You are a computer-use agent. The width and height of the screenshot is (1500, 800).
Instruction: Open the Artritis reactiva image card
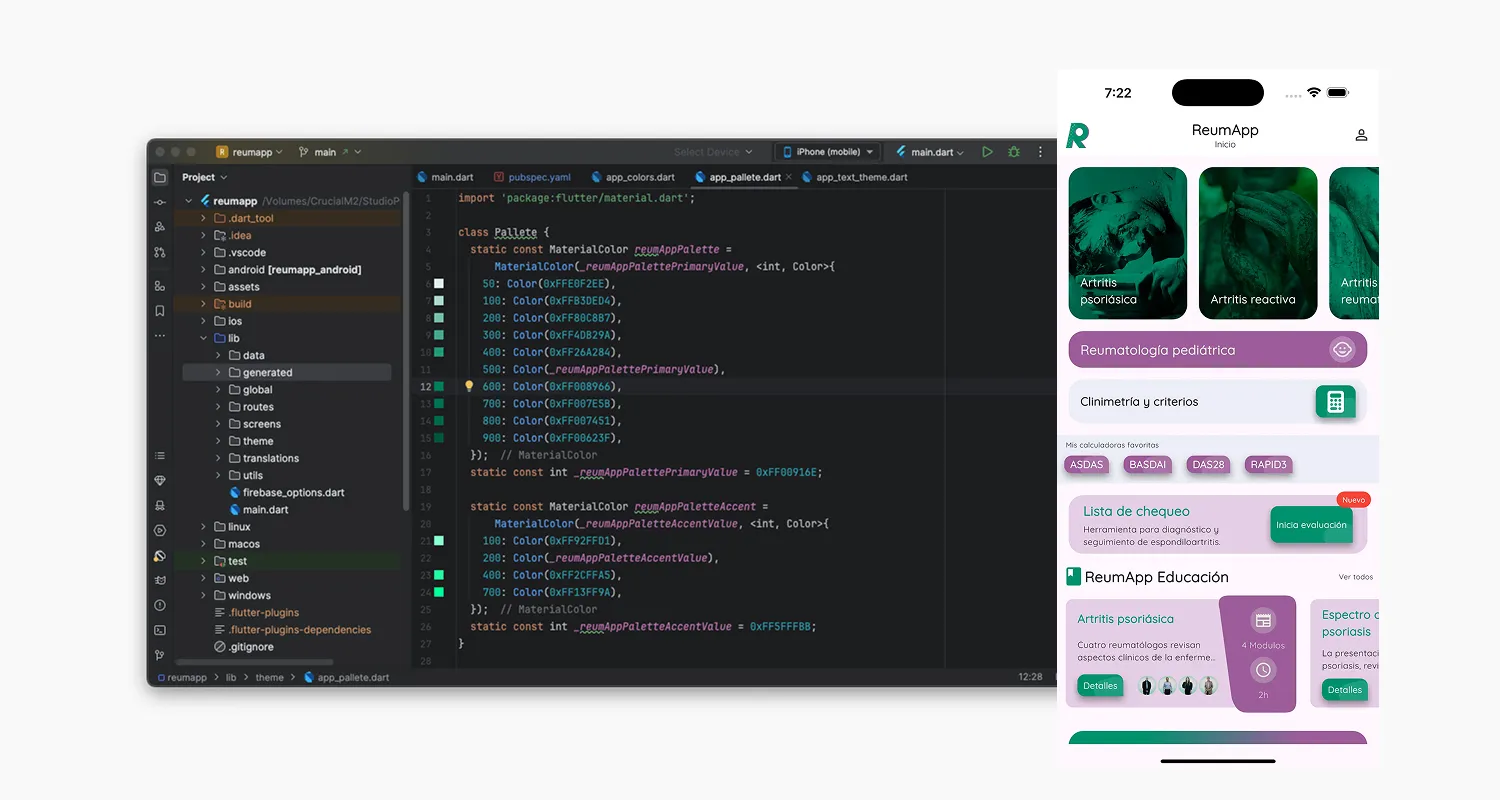pos(1258,243)
